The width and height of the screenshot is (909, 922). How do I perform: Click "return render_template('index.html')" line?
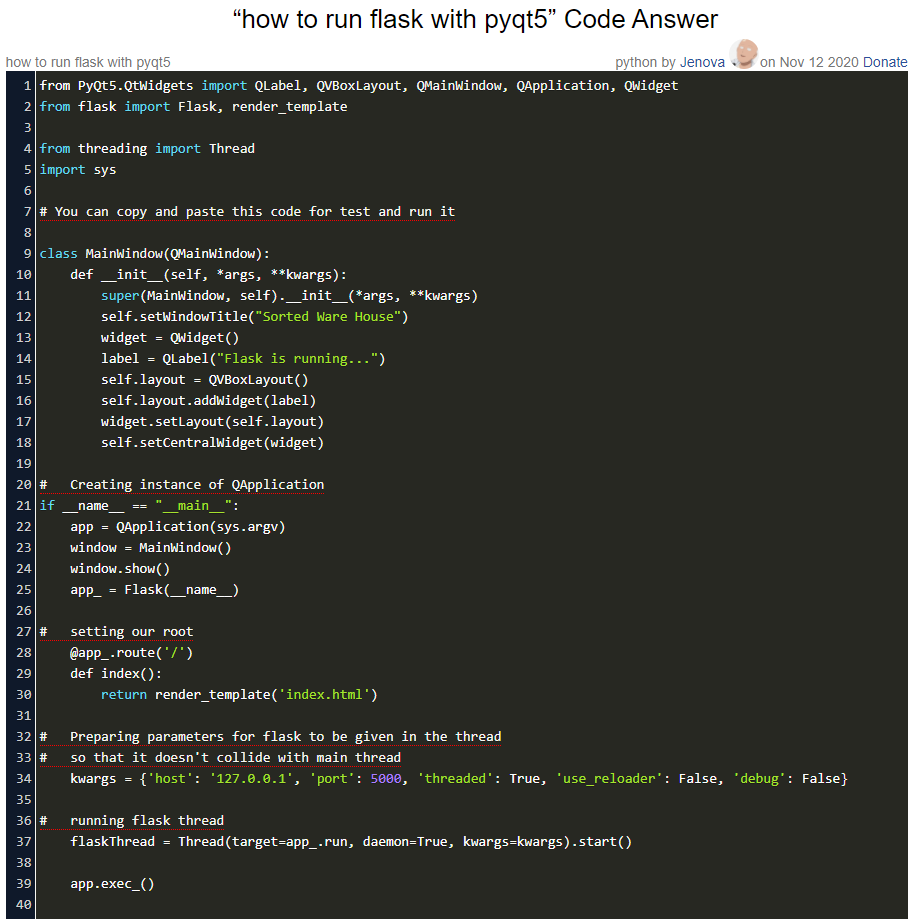click(x=239, y=695)
